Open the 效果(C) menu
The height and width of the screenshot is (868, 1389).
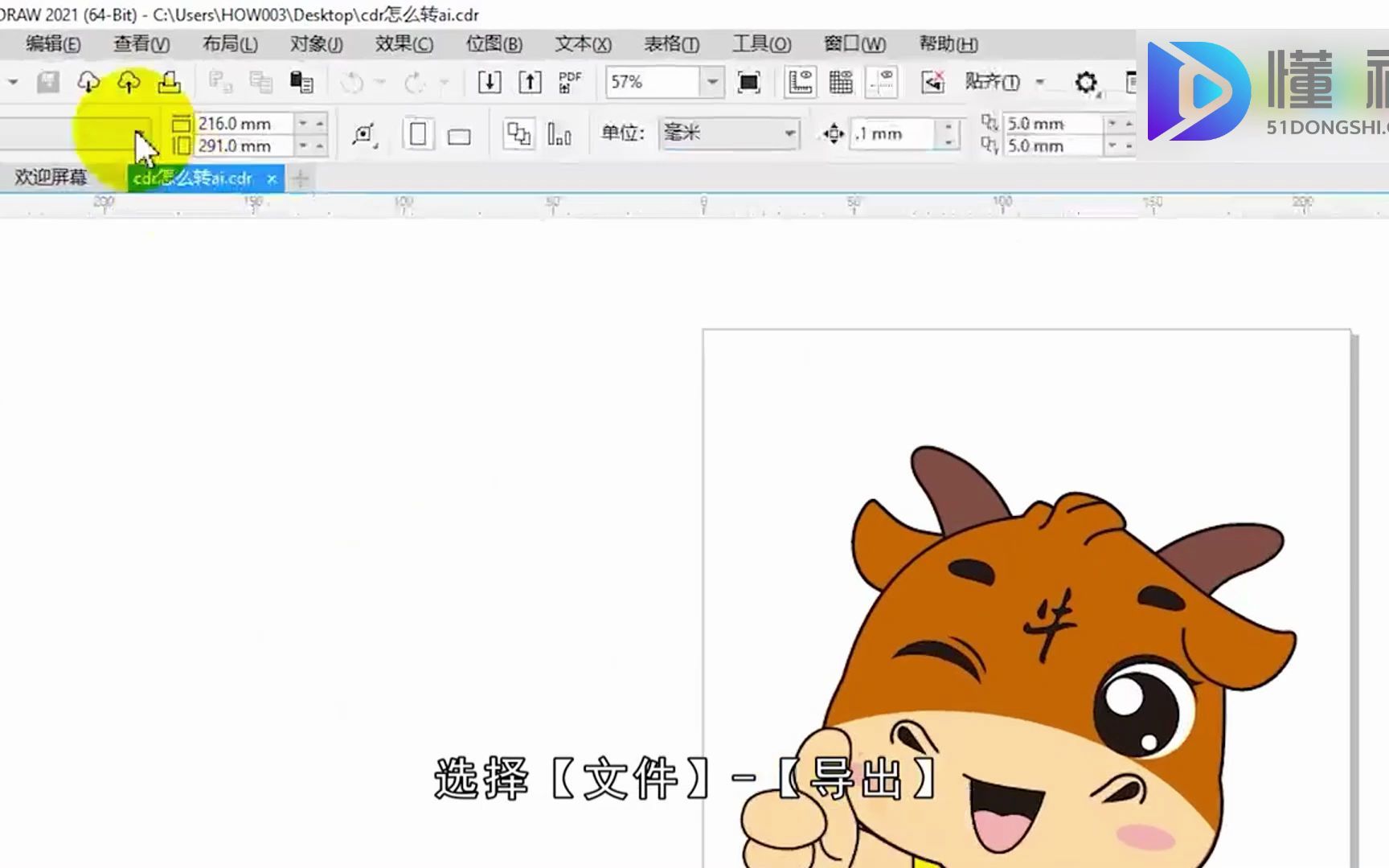pyautogui.click(x=404, y=44)
